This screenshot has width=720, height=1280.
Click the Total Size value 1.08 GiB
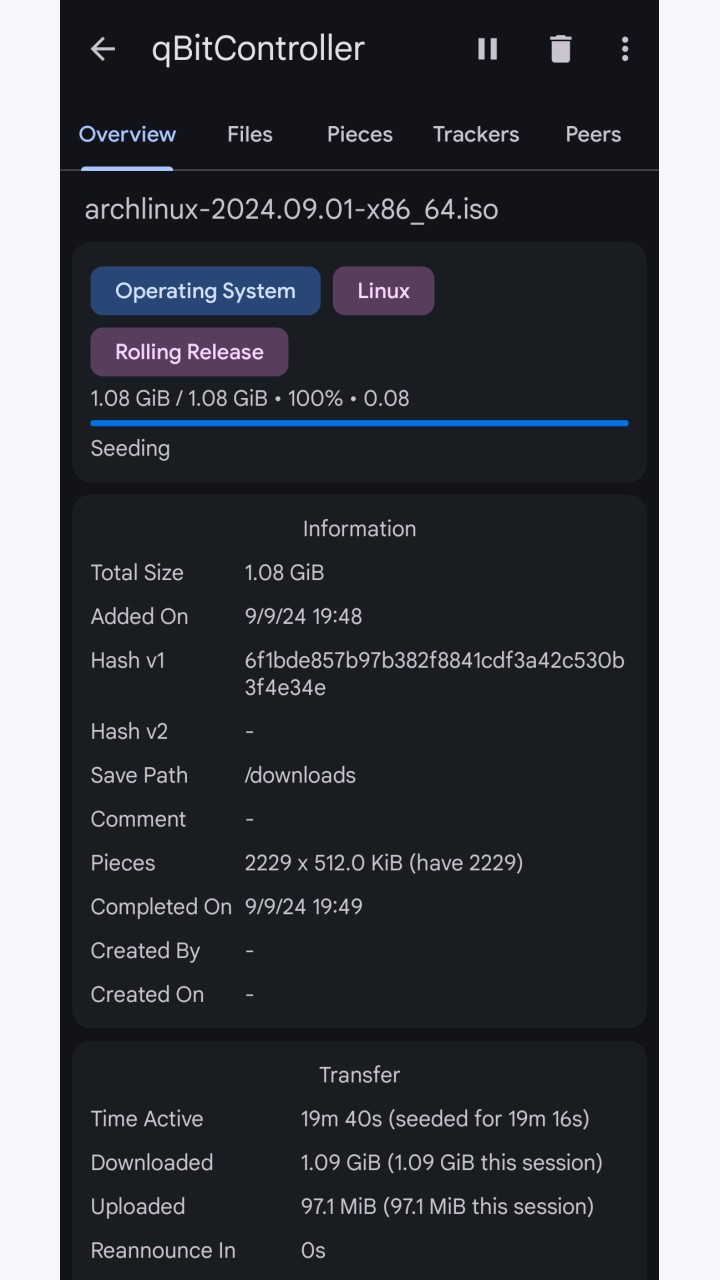[284, 573]
